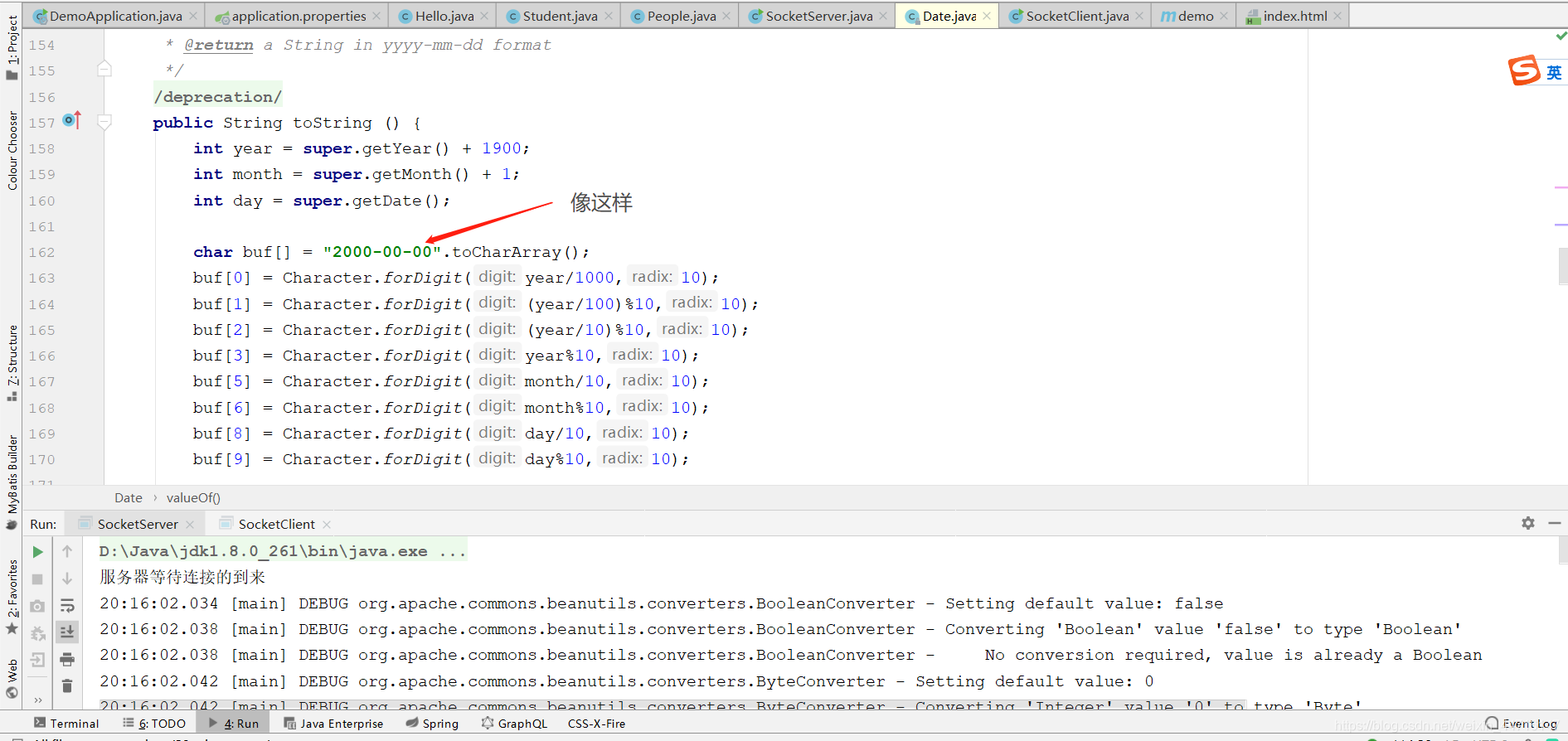
Task: Toggle soft-wrap in Run console
Action: tap(67, 606)
